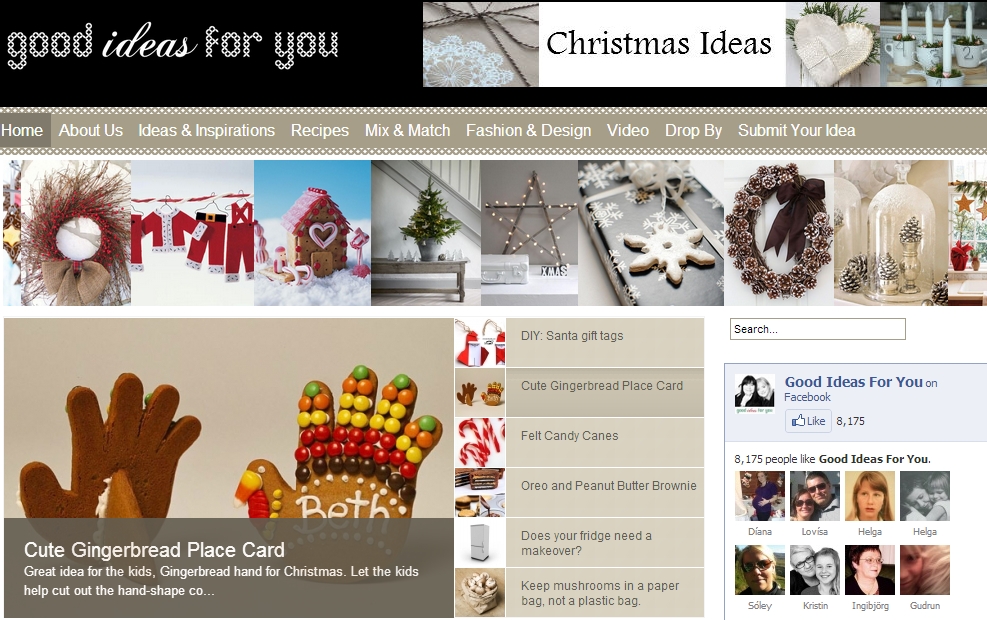987x620 pixels.
Task: Click the good ideas for you logo
Action: pos(172,45)
